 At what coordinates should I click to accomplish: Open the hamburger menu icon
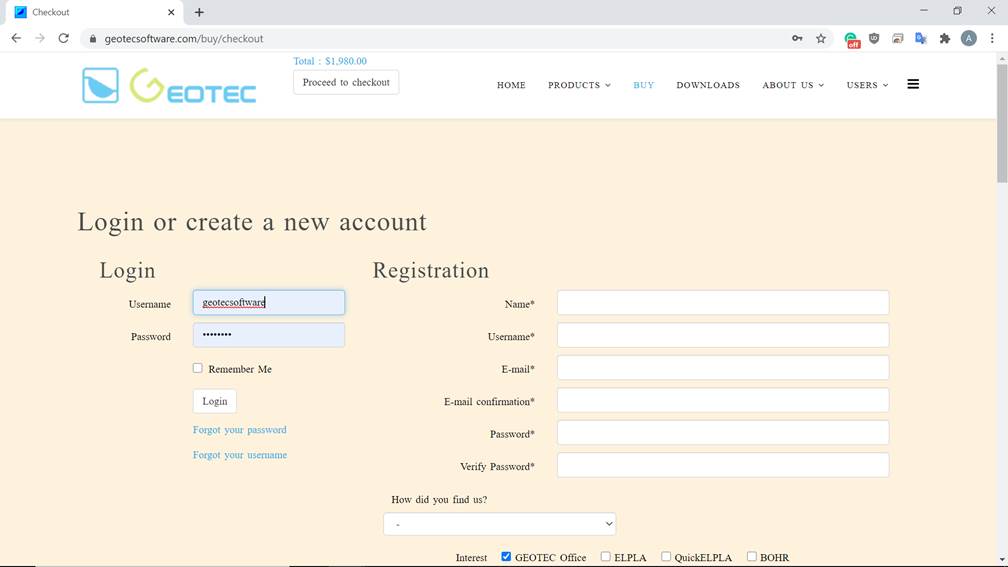(913, 84)
